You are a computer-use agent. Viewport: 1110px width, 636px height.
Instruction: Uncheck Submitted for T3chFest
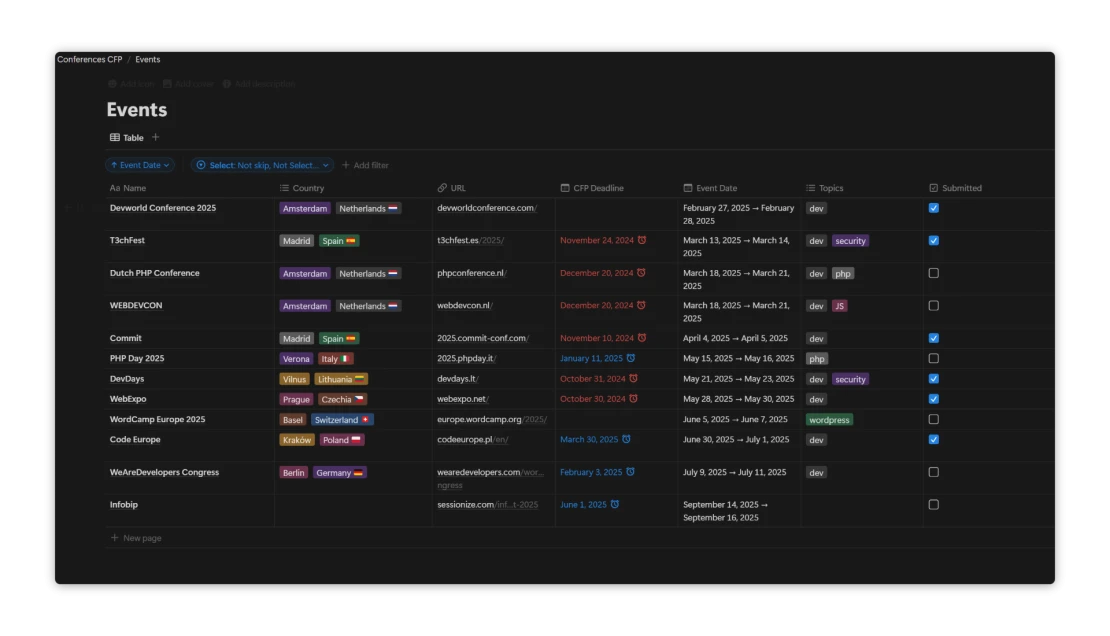[x=934, y=241]
